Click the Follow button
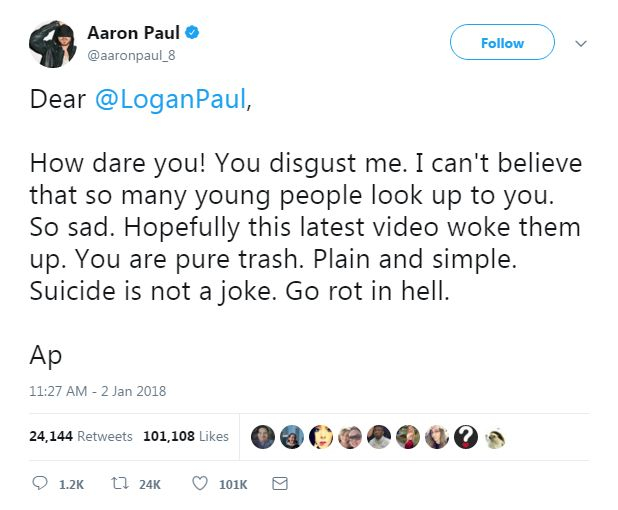The width and height of the screenshot is (618, 510). pyautogui.click(x=502, y=43)
